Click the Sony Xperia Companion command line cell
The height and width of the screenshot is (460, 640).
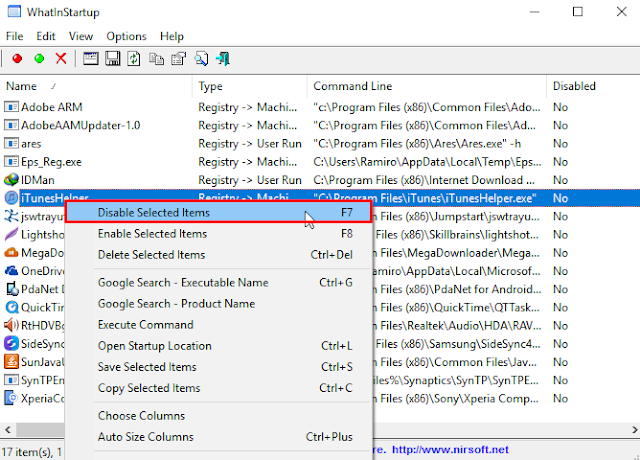[x=456, y=398]
